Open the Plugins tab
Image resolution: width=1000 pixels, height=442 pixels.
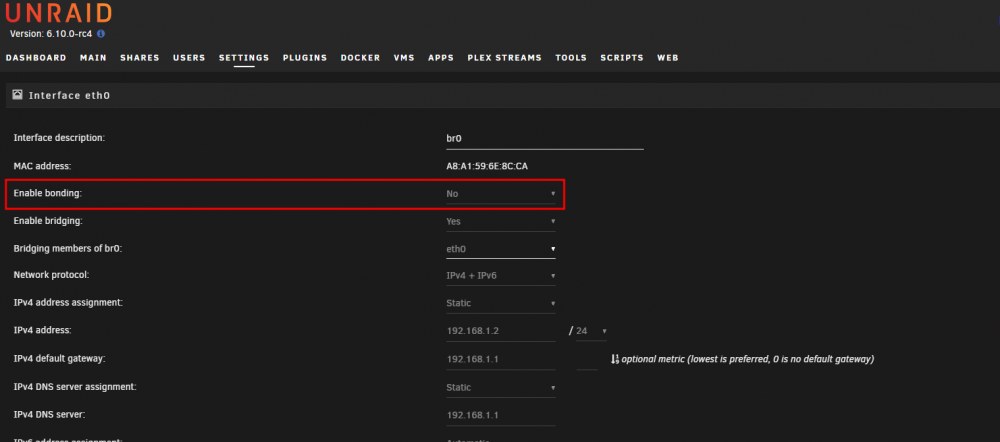pos(305,57)
